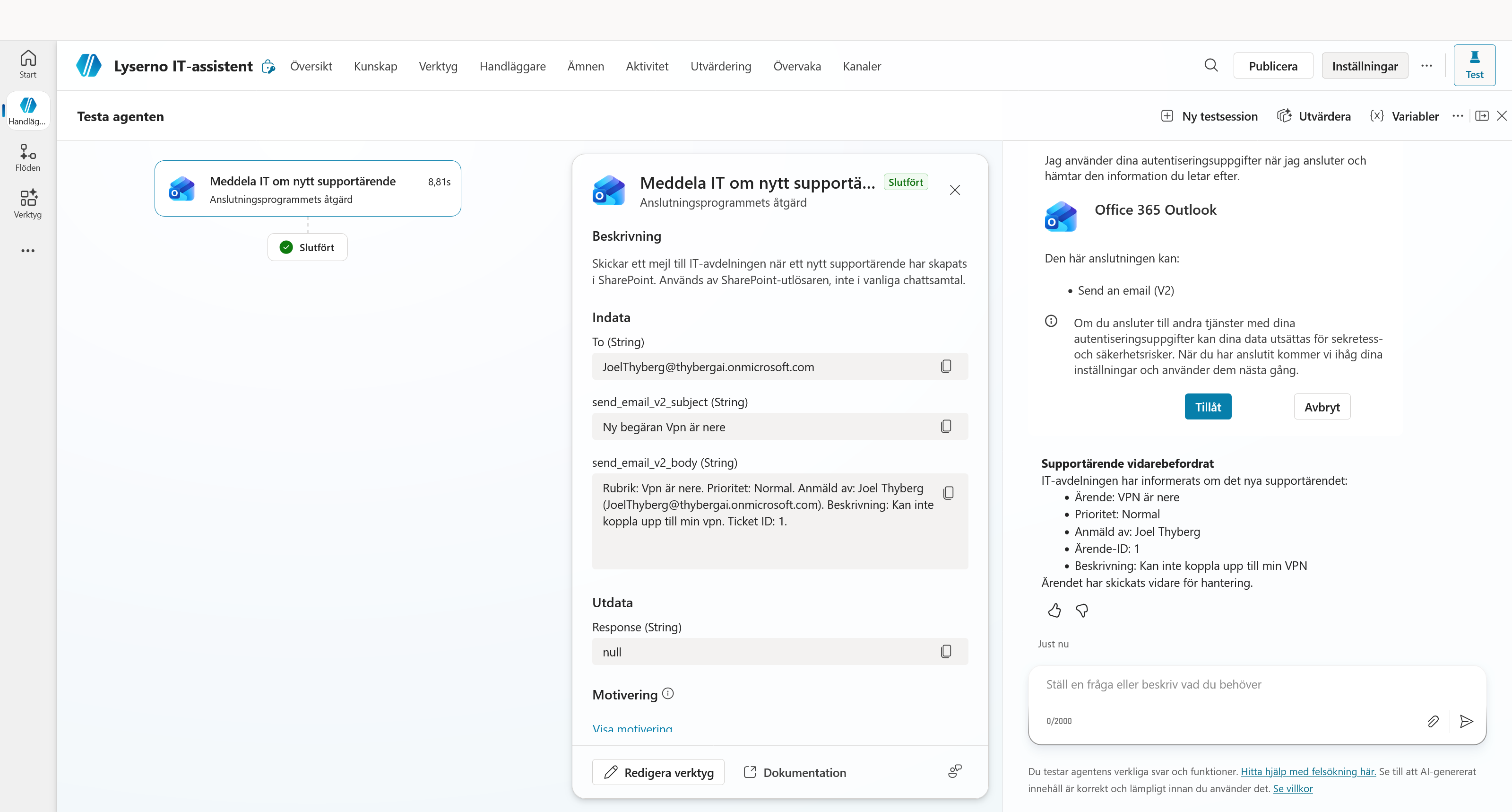Viewport: 1512px width, 812px height.
Task: Click the feedback icon in the detail panel footer
Action: (955, 771)
